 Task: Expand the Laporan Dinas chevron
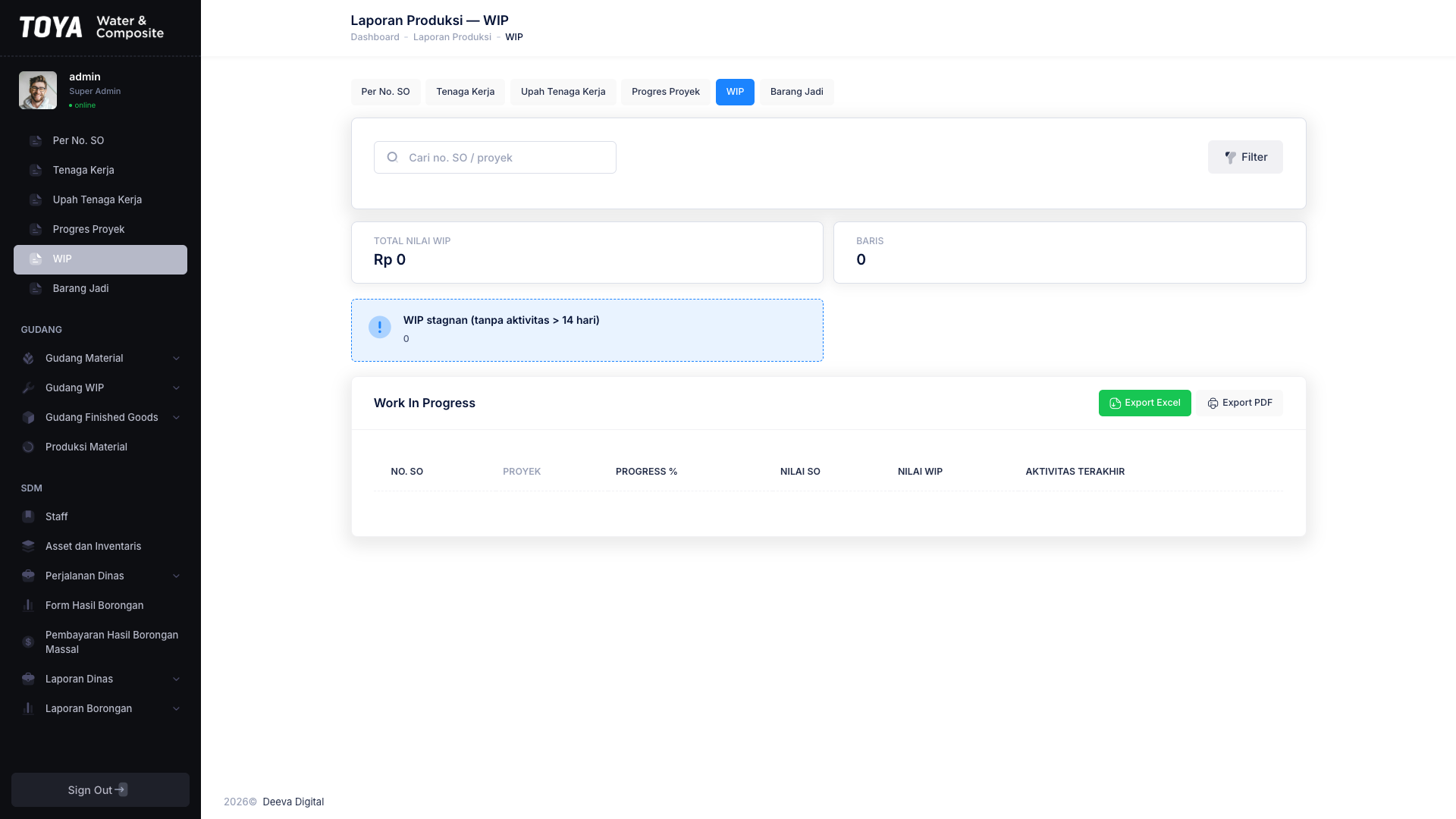[x=176, y=679]
